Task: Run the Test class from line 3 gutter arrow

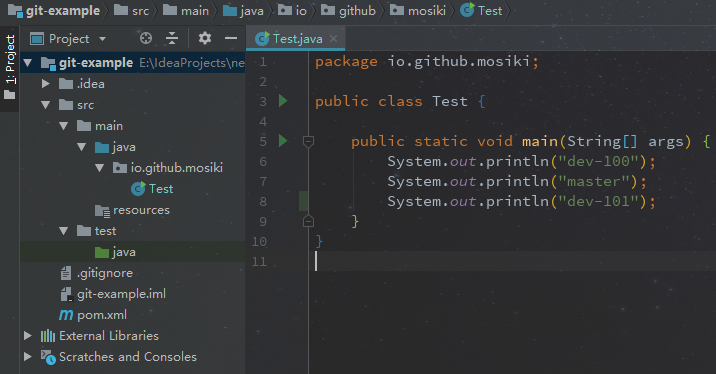Action: pos(283,100)
